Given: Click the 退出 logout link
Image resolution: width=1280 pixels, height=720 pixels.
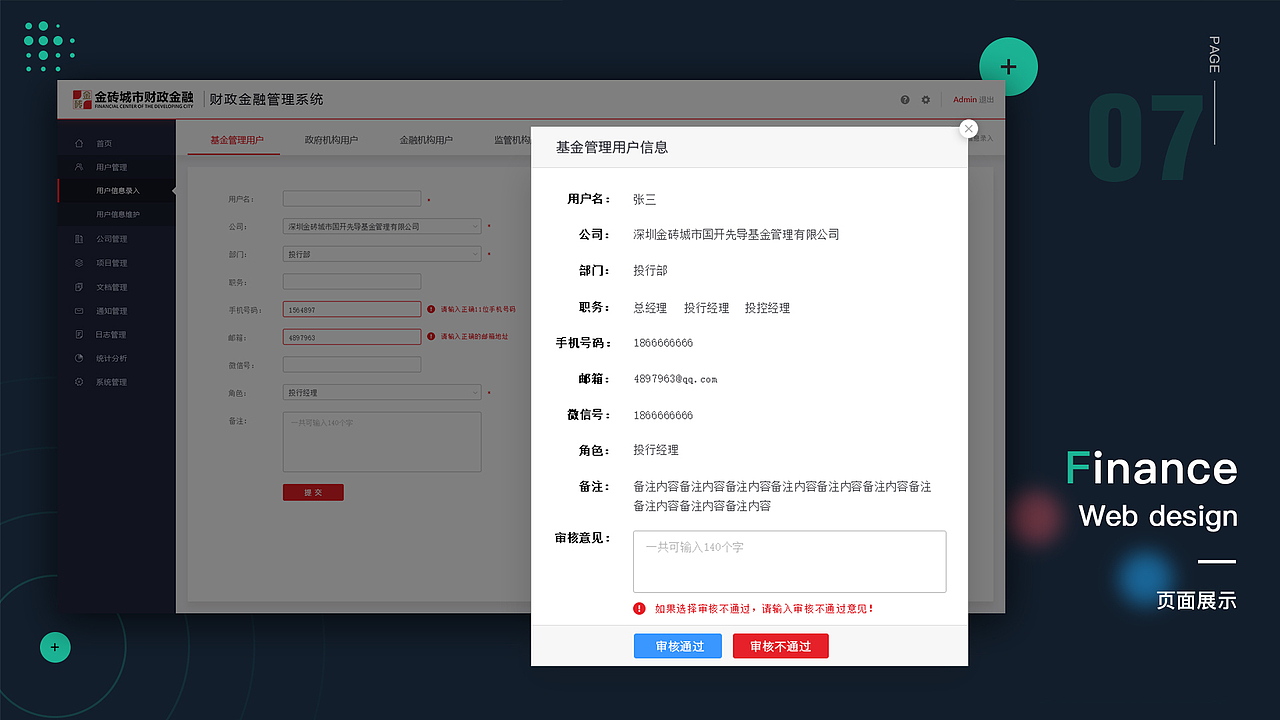Looking at the screenshot, I should (987, 100).
